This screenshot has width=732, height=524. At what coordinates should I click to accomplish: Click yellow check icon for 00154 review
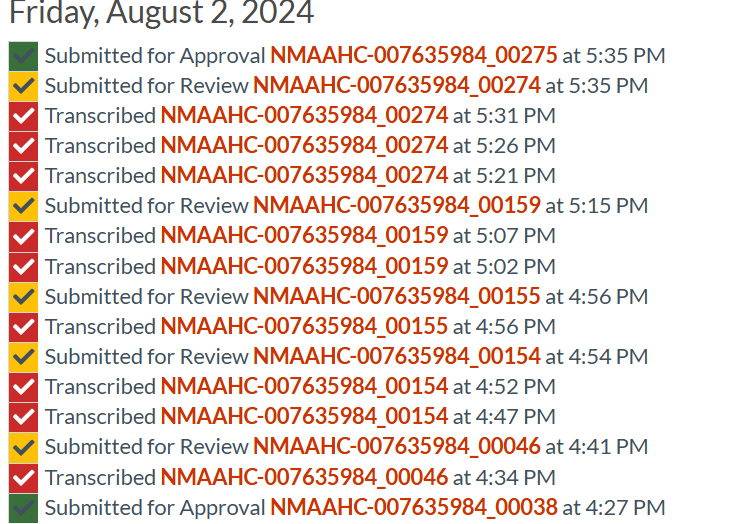coord(23,357)
